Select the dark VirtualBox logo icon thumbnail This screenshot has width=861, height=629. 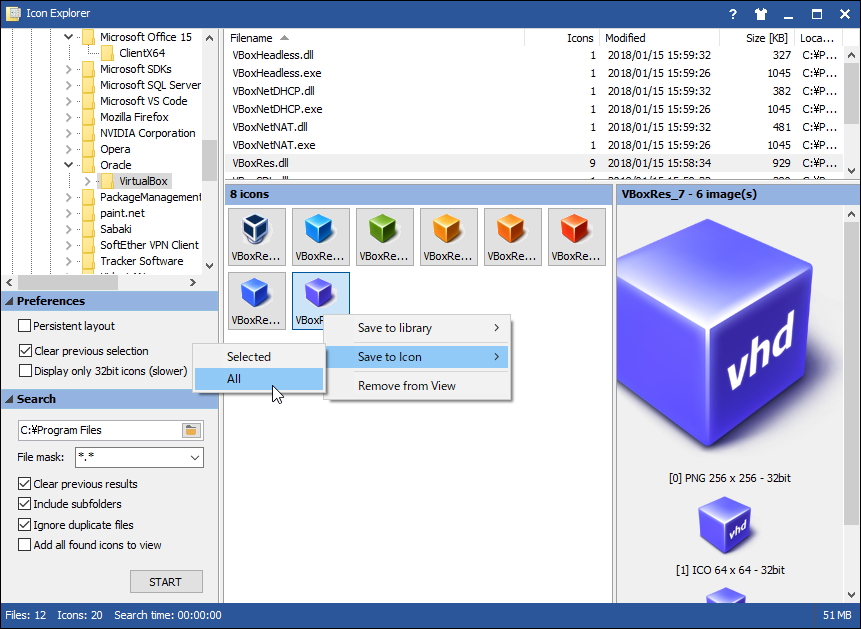pos(256,237)
